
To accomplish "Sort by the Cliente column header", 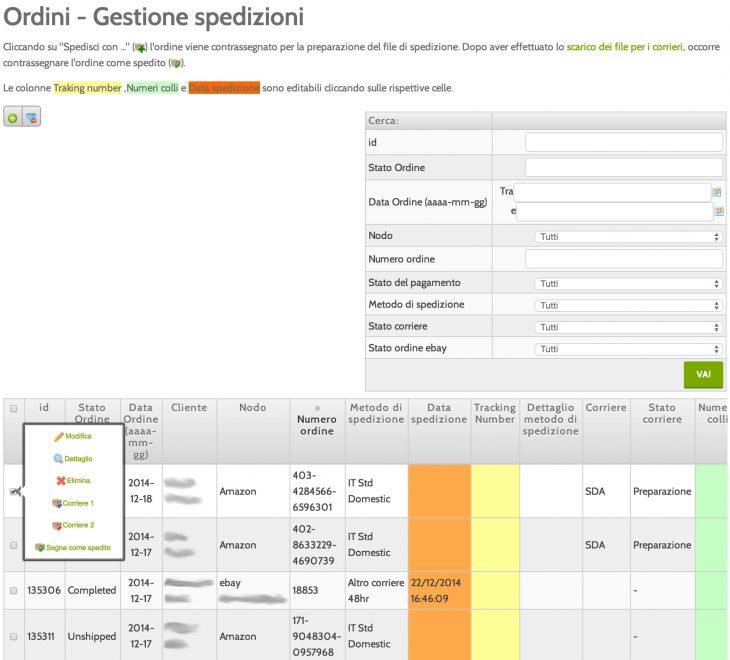I will (189, 407).
